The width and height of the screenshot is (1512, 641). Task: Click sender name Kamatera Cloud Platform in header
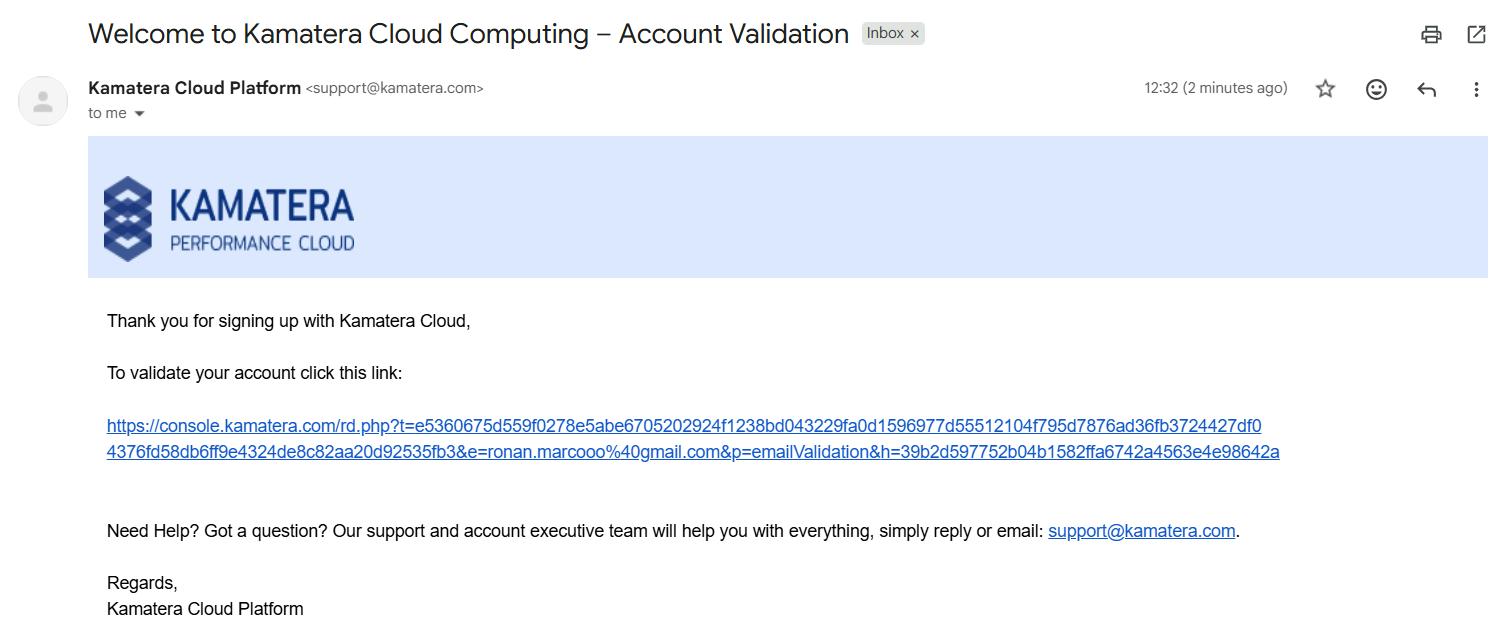(x=194, y=88)
